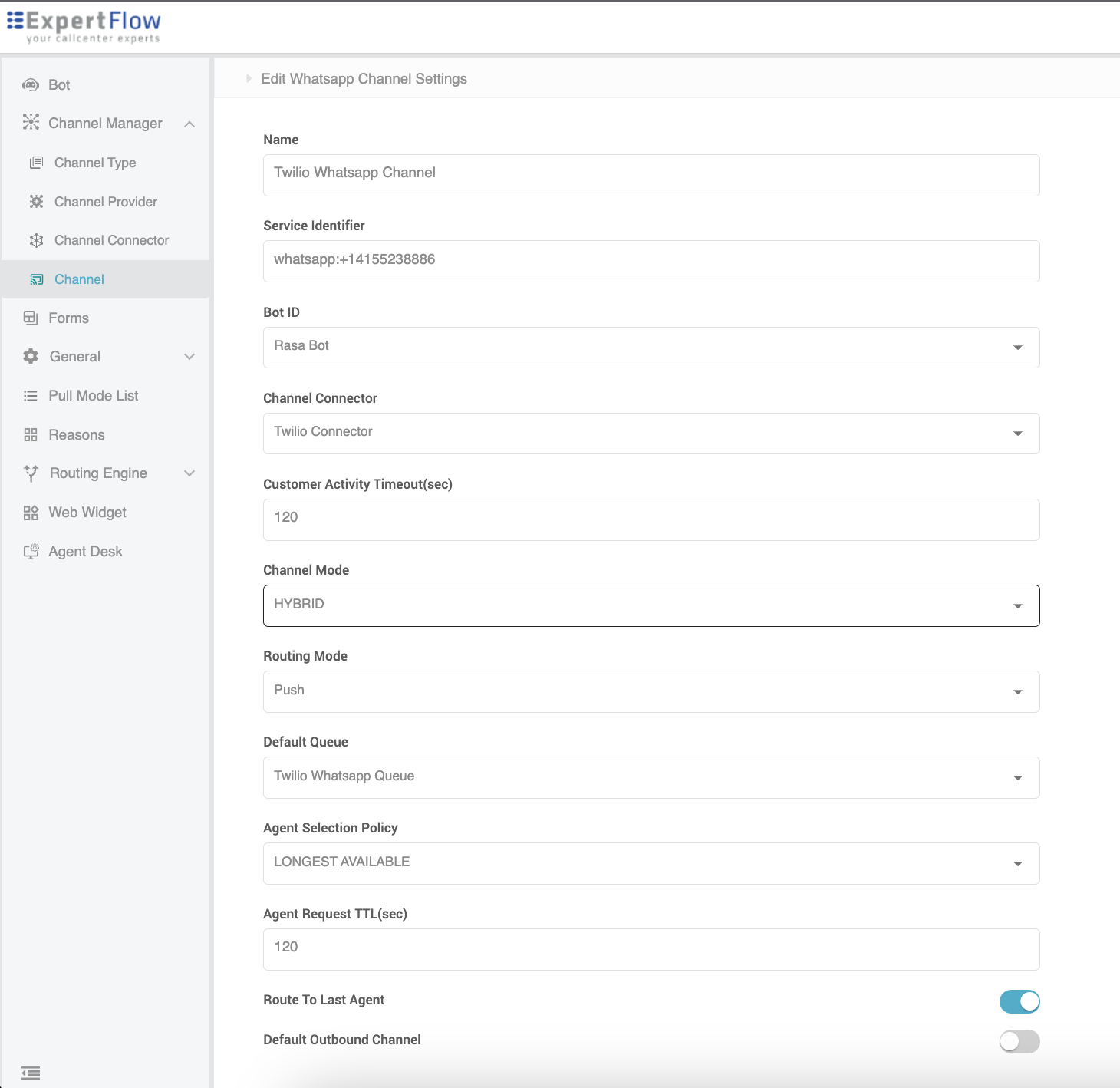Image resolution: width=1120 pixels, height=1088 pixels.
Task: Expand the Routing Engine menu section
Action: (189, 473)
